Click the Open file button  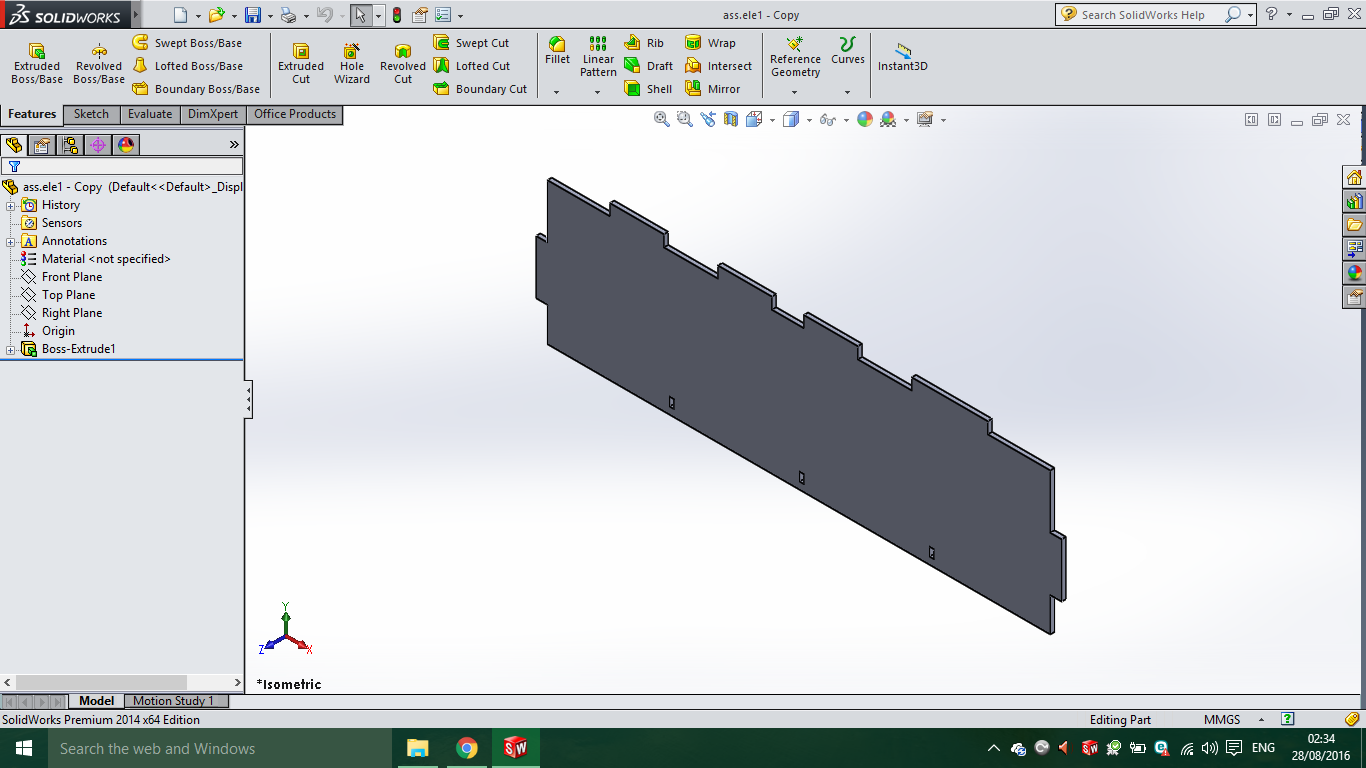pos(216,15)
